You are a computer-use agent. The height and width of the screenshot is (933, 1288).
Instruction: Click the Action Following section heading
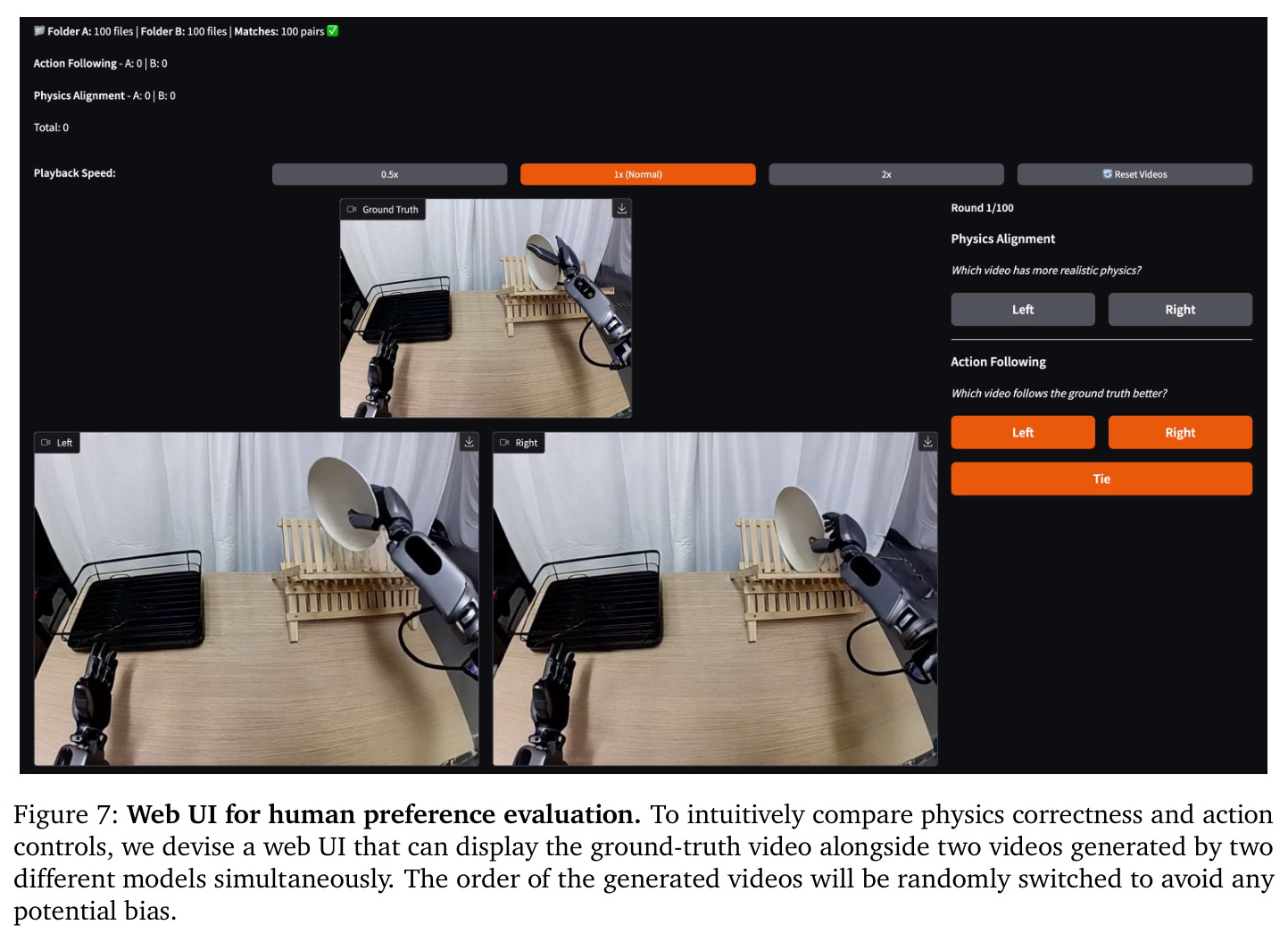(998, 362)
